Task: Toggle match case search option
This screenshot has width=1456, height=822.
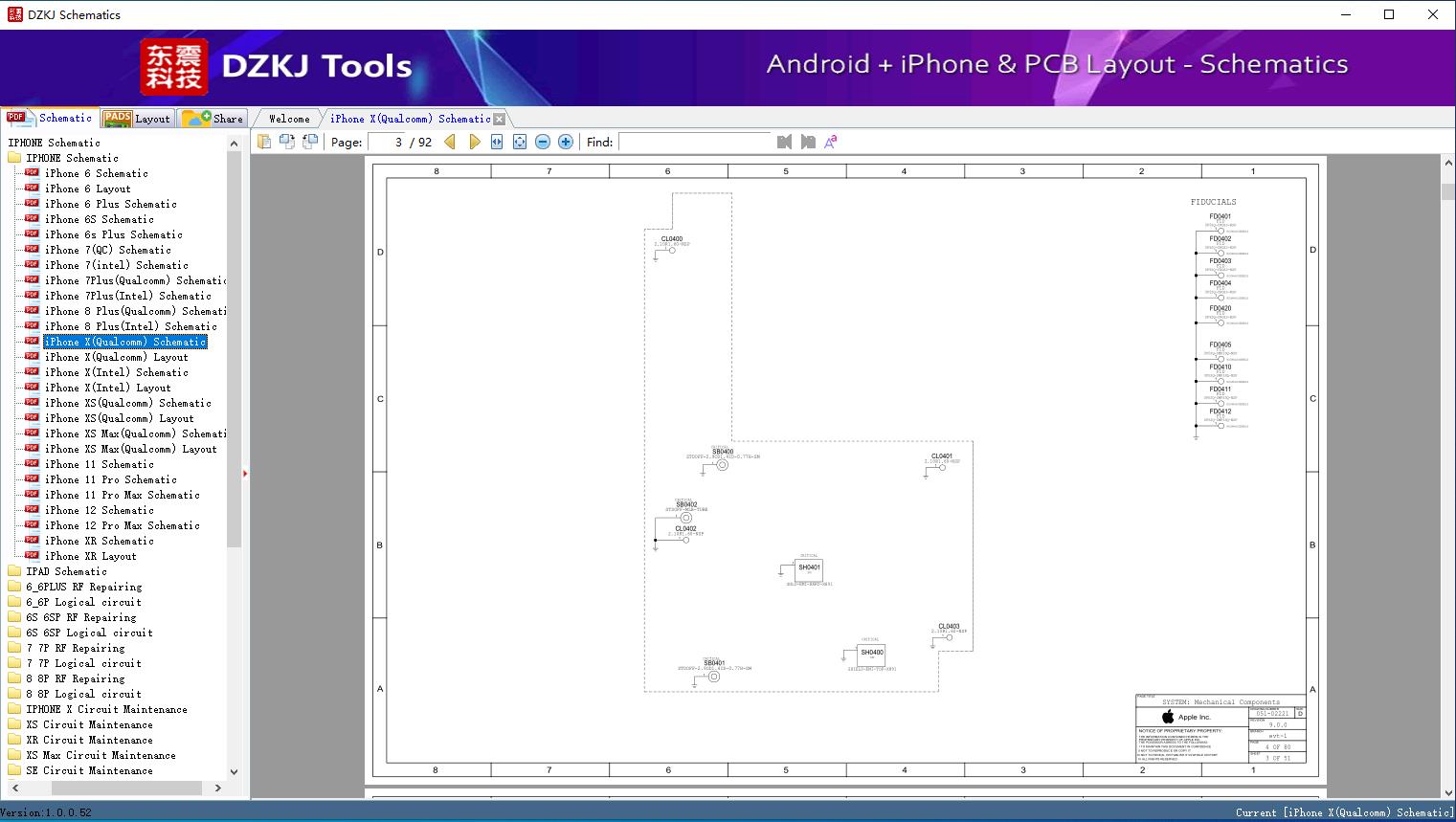Action: [x=831, y=142]
